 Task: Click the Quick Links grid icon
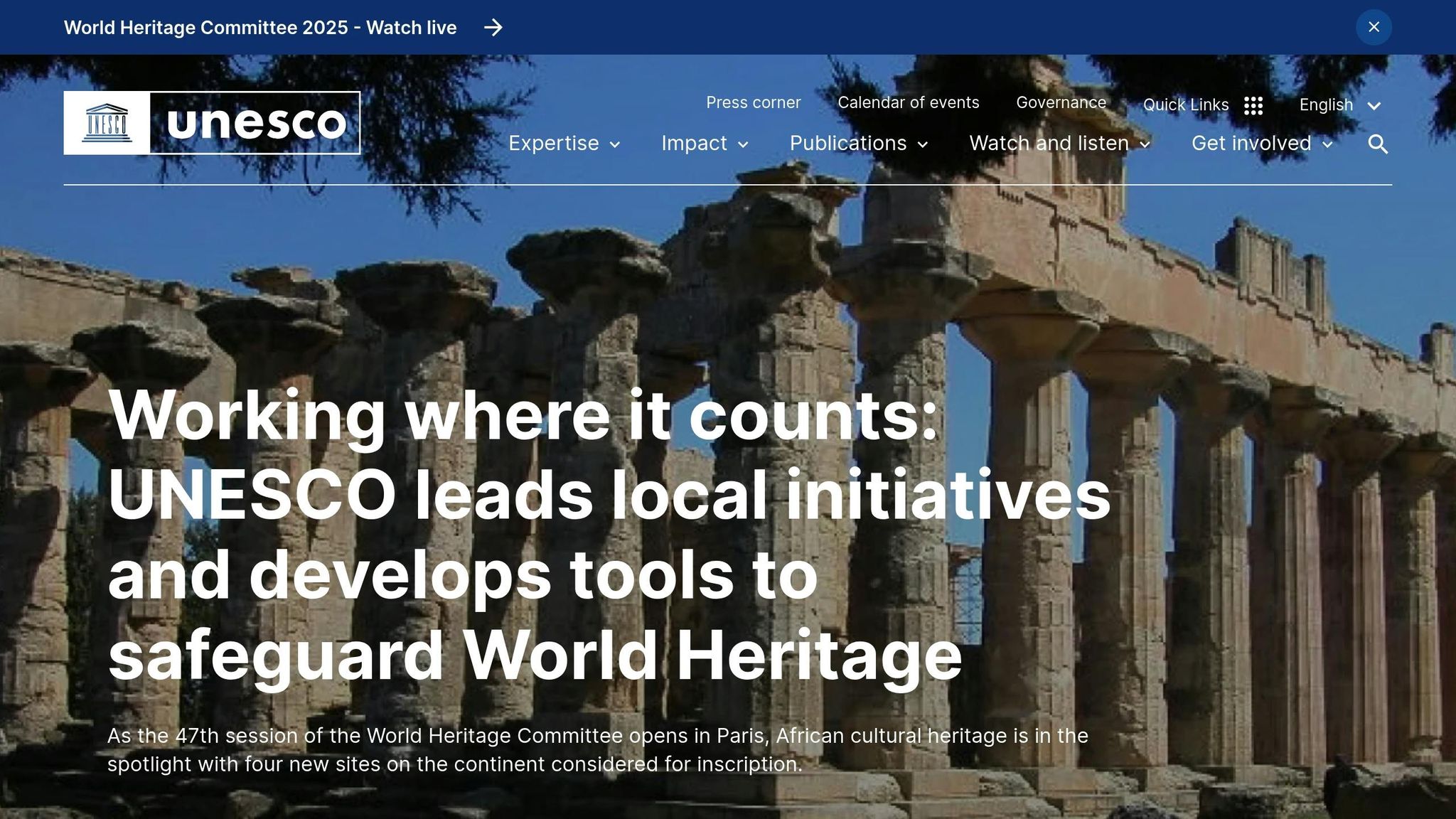pyautogui.click(x=1253, y=106)
